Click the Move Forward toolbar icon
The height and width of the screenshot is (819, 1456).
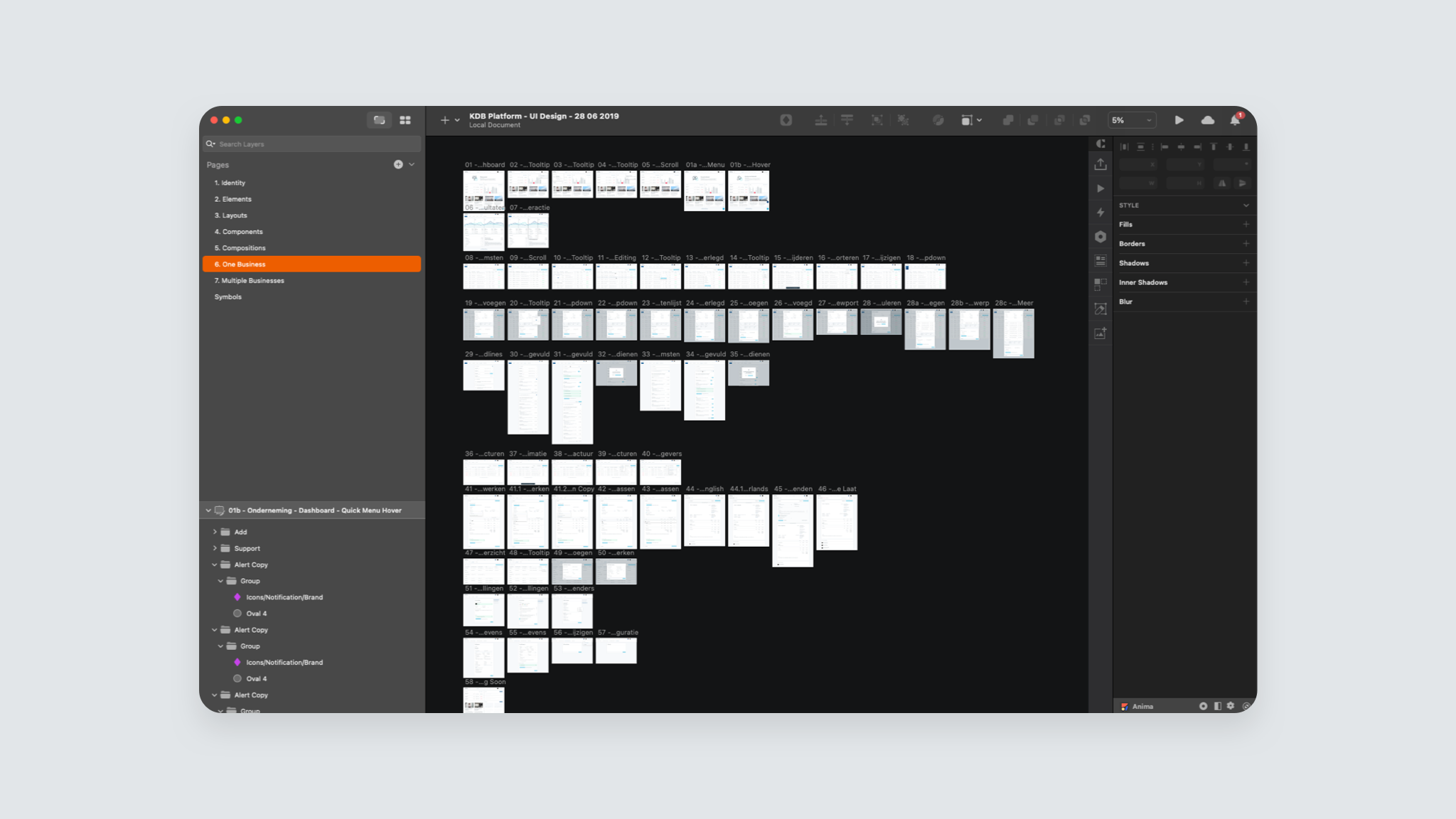[820, 120]
